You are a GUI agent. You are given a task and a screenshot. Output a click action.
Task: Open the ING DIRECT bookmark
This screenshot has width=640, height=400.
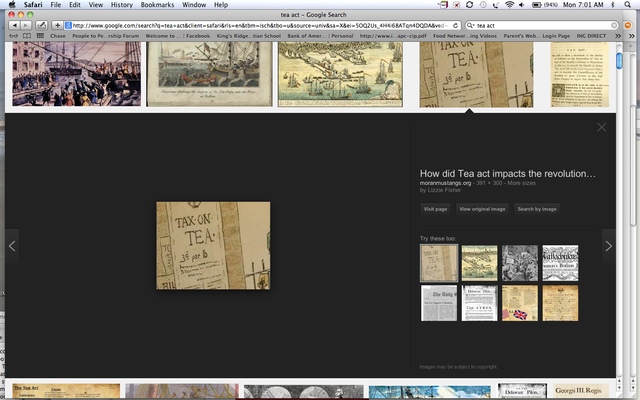point(591,36)
